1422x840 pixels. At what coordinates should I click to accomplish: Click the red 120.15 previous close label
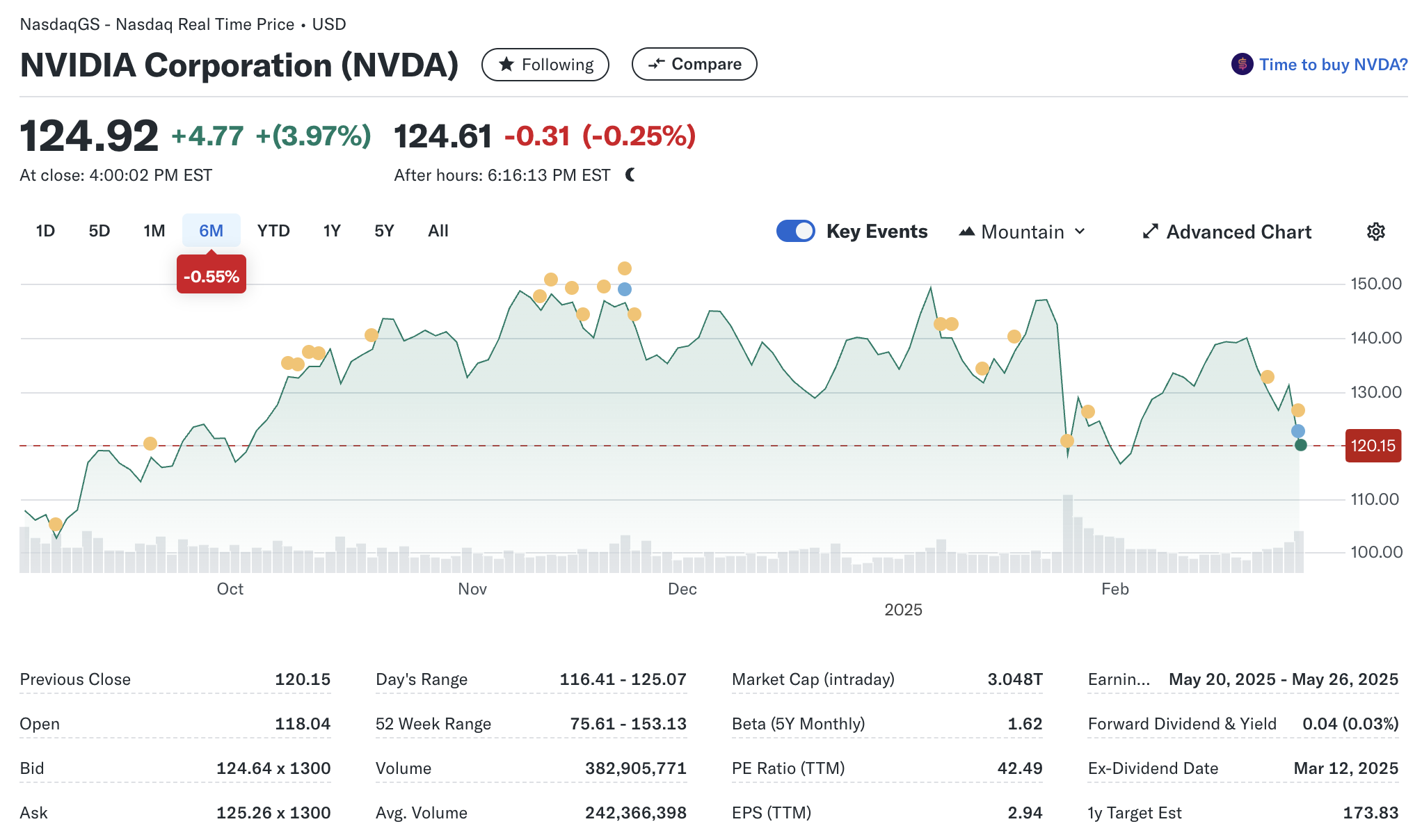1373,446
